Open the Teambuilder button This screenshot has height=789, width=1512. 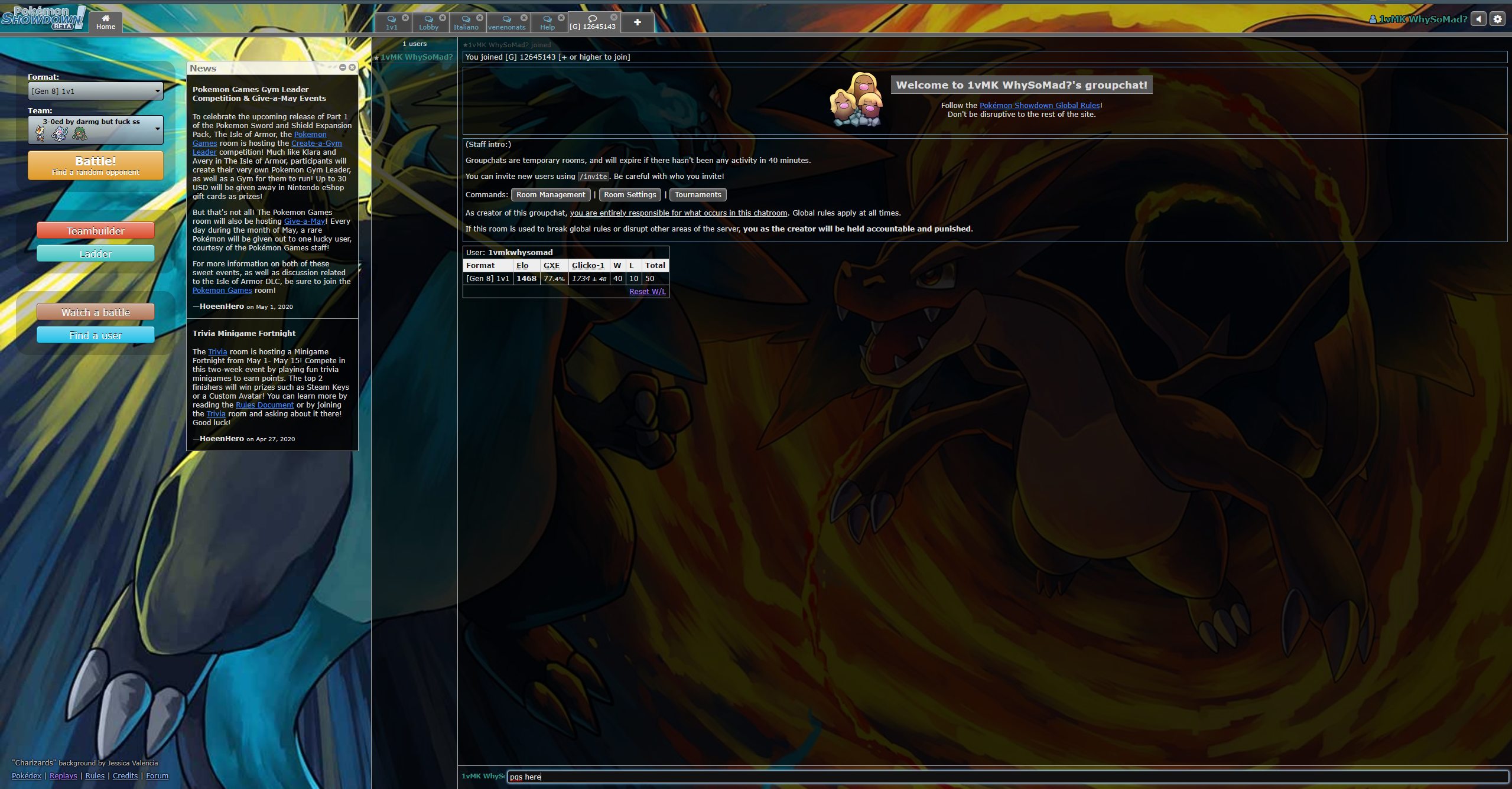point(95,230)
